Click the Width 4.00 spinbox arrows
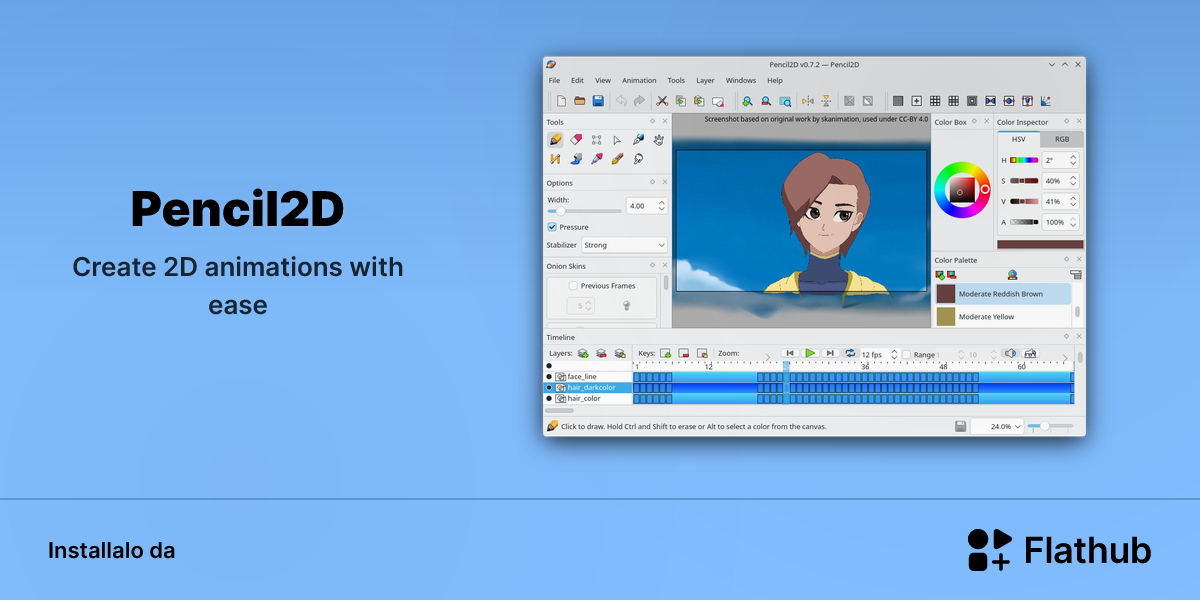The height and width of the screenshot is (600, 1200). (662, 206)
